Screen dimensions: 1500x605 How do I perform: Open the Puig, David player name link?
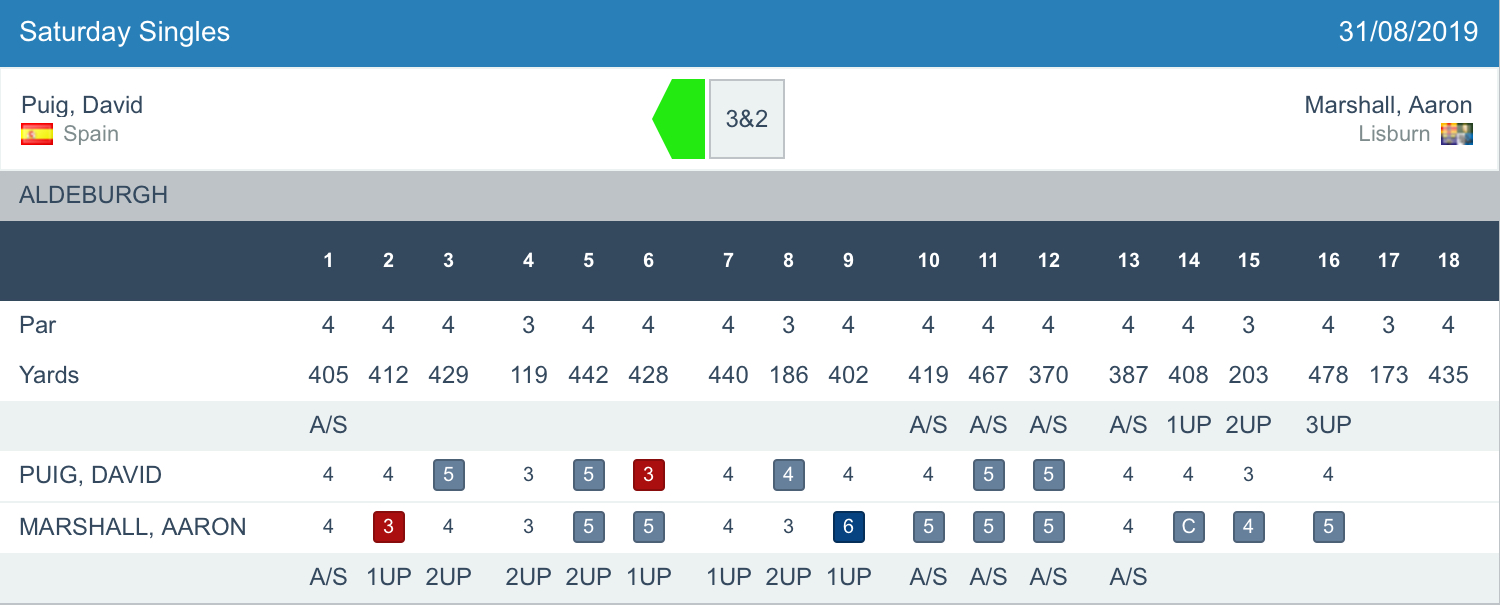82,105
